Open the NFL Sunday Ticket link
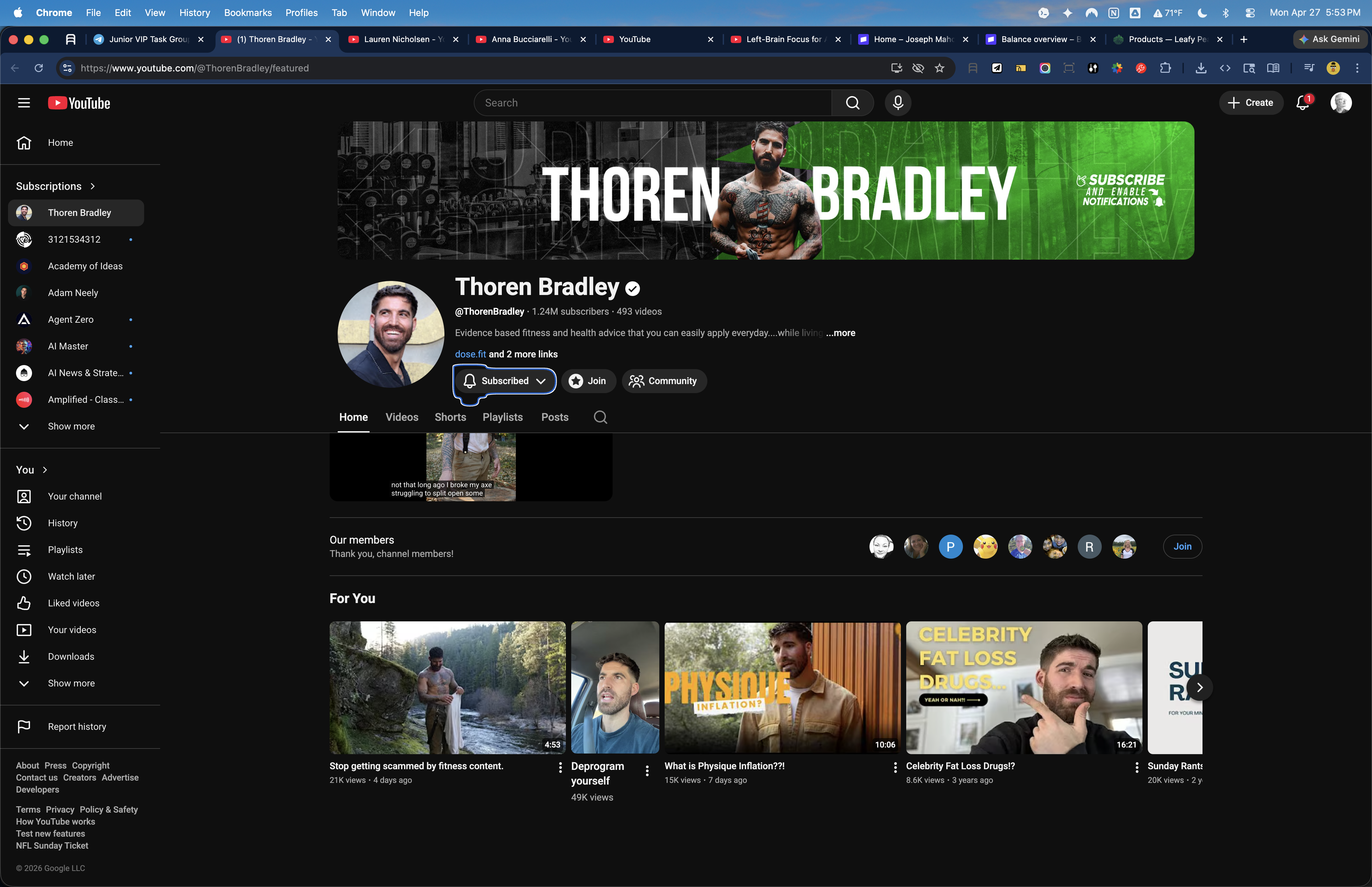Image resolution: width=1372 pixels, height=887 pixels. pyautogui.click(x=52, y=846)
